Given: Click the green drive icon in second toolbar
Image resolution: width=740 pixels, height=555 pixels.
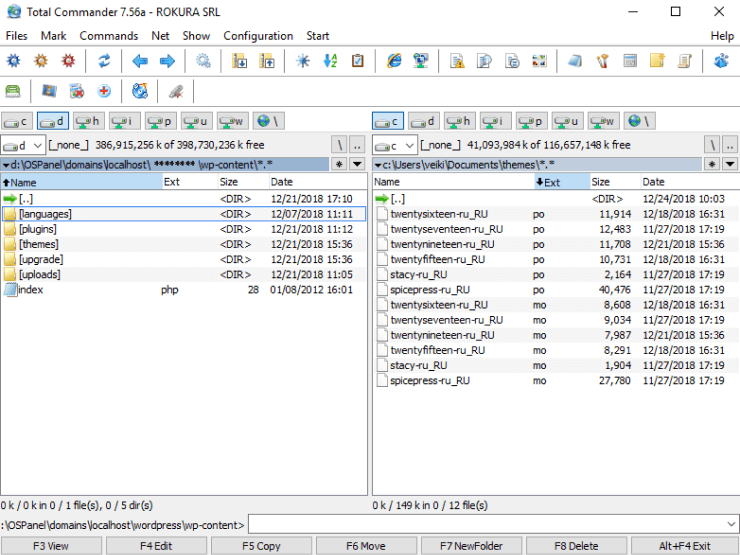Looking at the screenshot, I should [x=13, y=91].
